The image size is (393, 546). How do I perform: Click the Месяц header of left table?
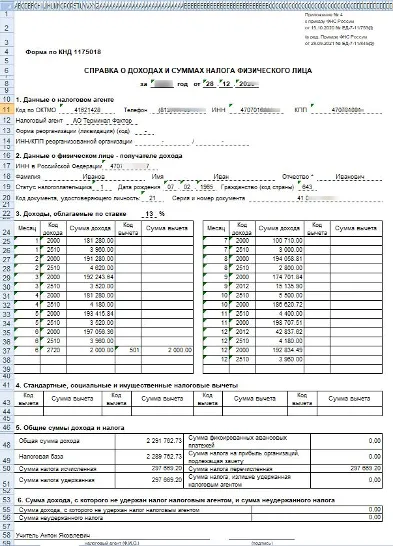coord(27,228)
